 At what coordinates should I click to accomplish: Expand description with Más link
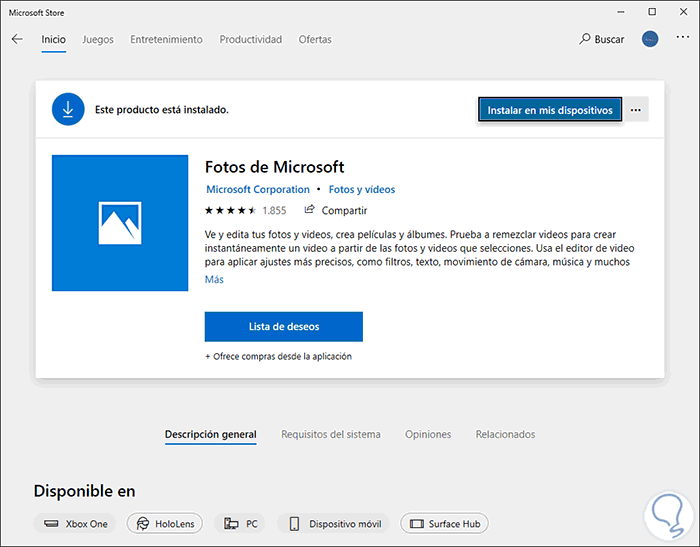coord(214,279)
